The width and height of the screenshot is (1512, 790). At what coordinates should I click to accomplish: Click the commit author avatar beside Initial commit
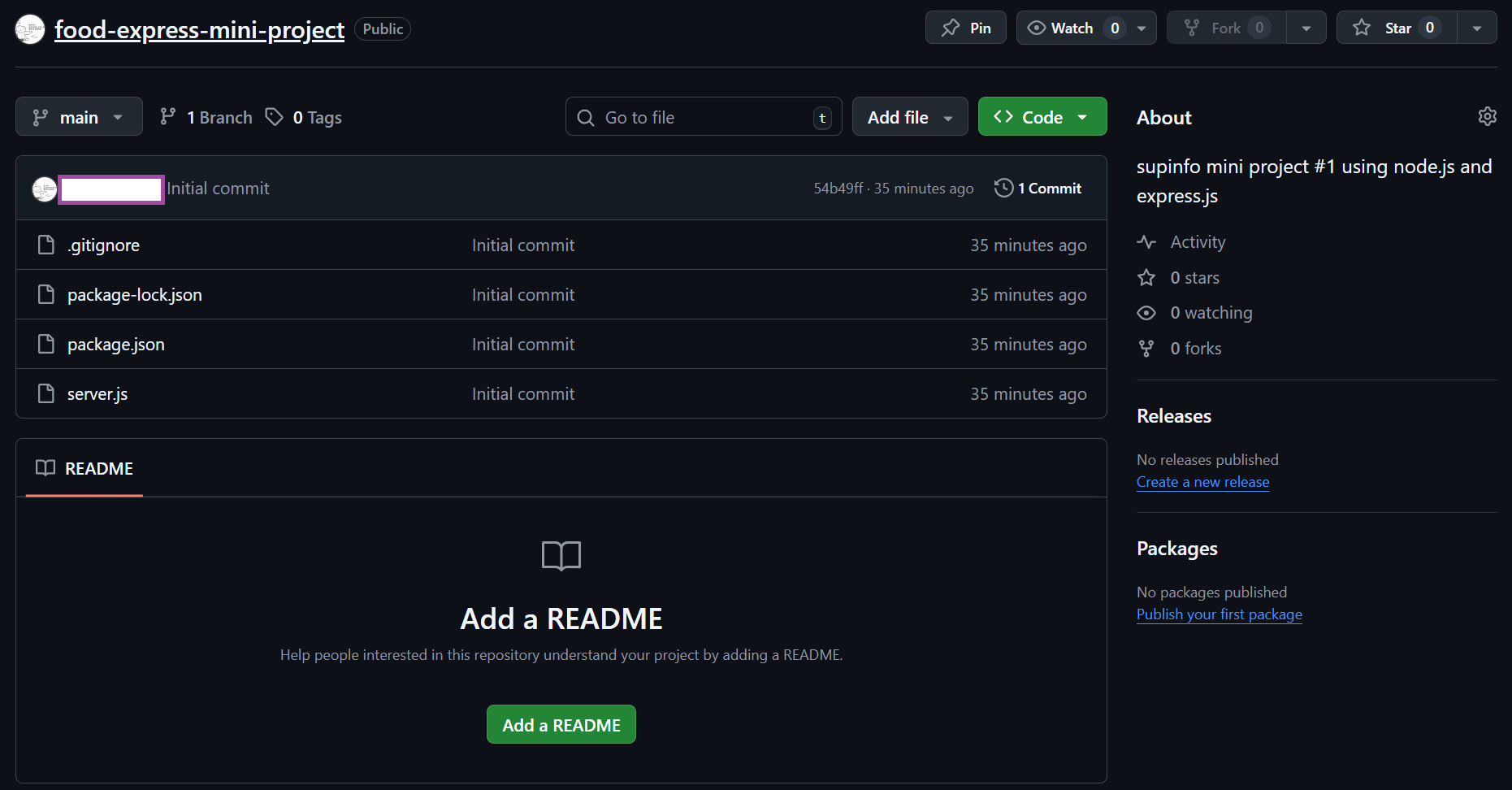click(44, 189)
